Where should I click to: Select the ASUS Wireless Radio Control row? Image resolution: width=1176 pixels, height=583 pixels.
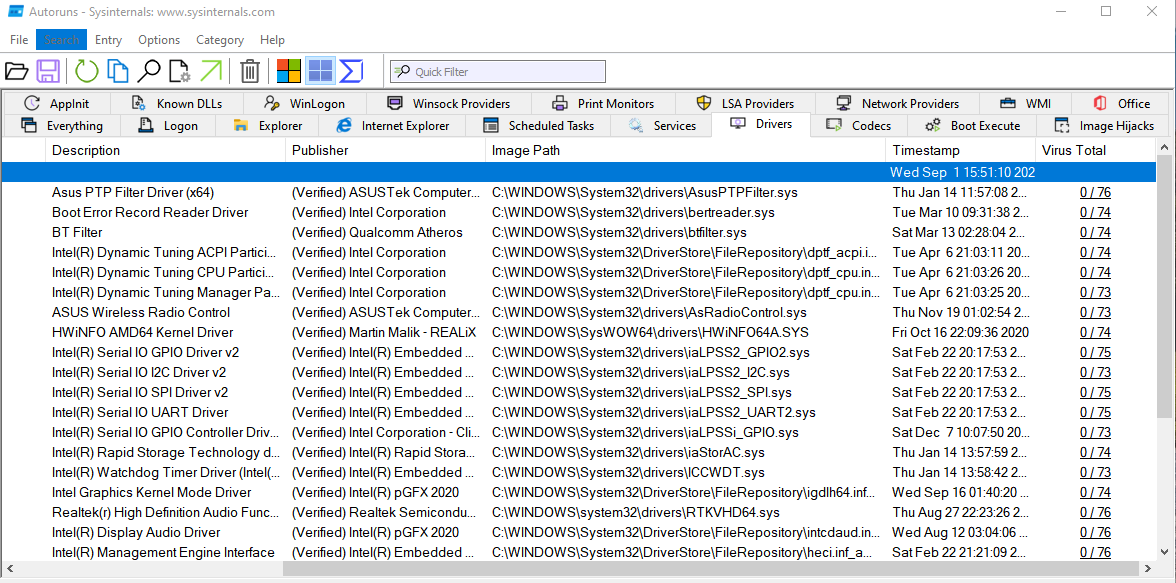pos(578,312)
